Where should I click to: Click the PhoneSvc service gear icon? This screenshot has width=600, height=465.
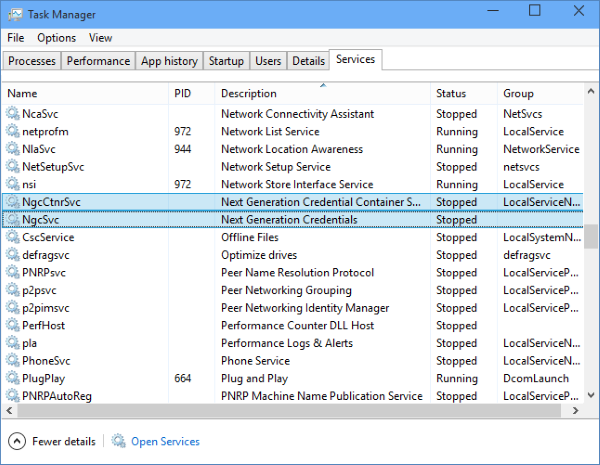point(13,361)
